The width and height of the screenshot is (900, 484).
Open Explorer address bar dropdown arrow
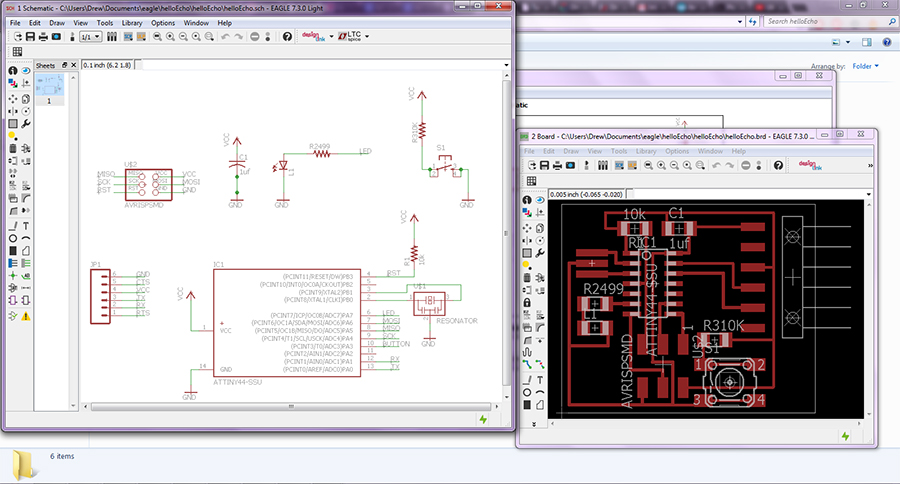[740, 21]
